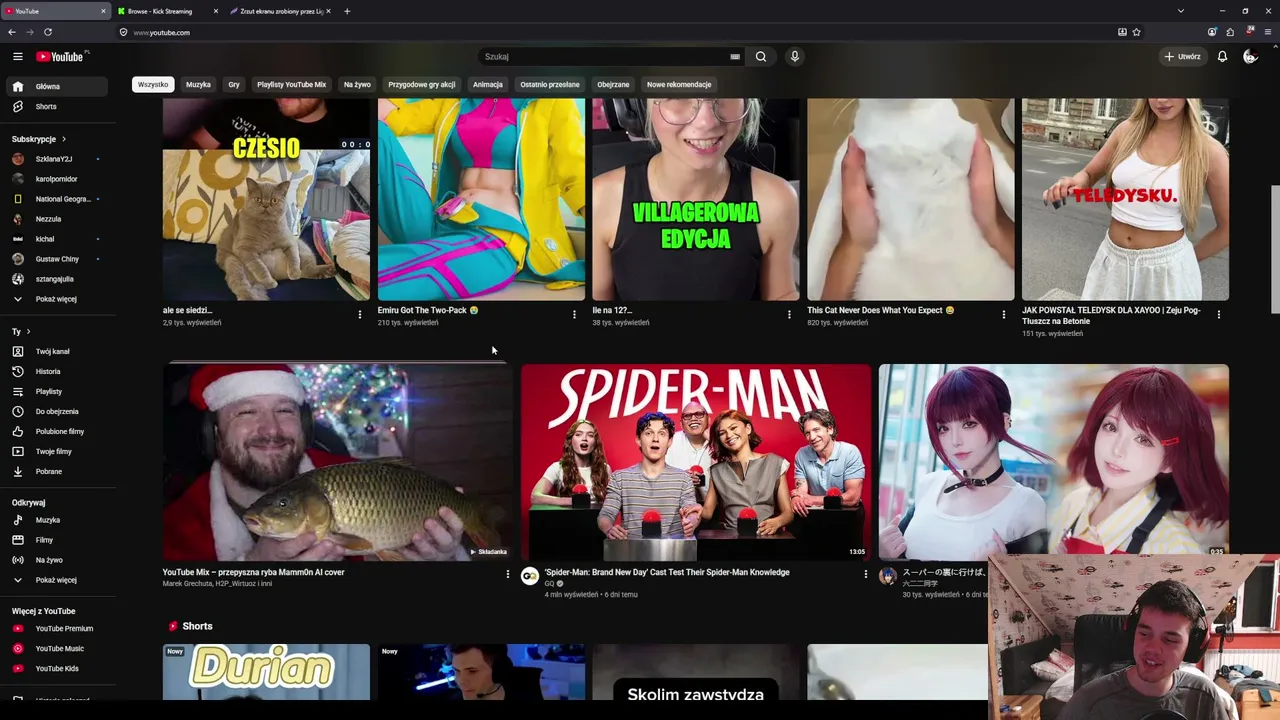The height and width of the screenshot is (720, 1280).
Task: Open options menu for JAK POWSTAŁ TELEDYSK short
Action: [1218, 314]
